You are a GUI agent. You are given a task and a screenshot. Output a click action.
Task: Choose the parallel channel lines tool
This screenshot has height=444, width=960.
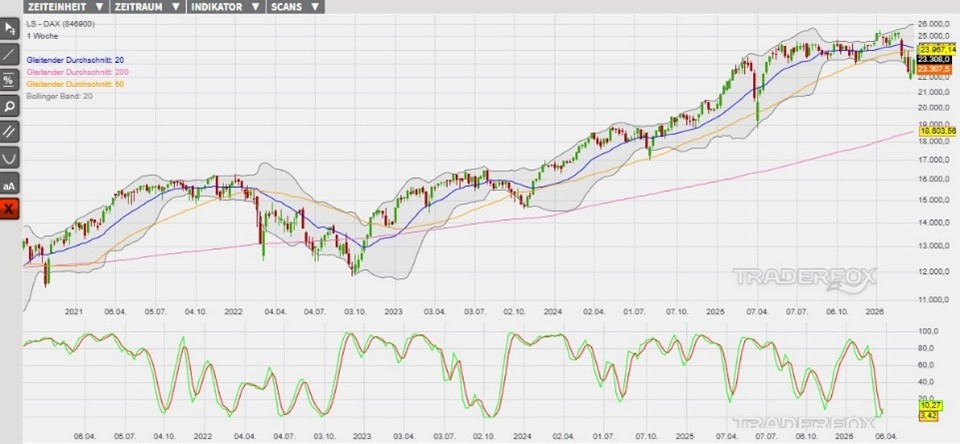(x=10, y=131)
